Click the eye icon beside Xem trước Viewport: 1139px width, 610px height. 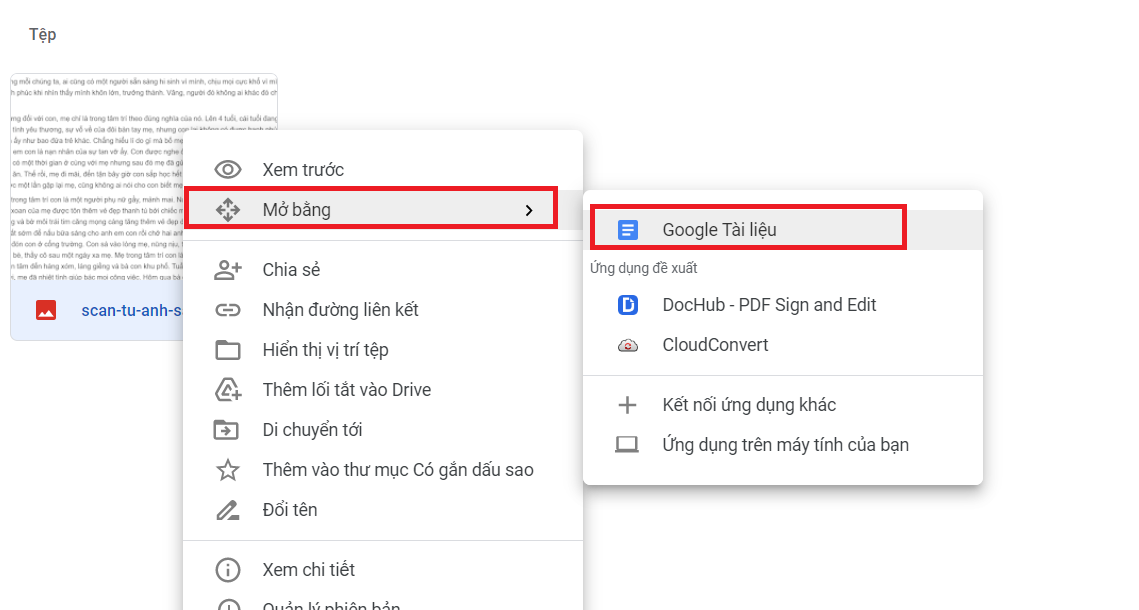pyautogui.click(x=228, y=169)
